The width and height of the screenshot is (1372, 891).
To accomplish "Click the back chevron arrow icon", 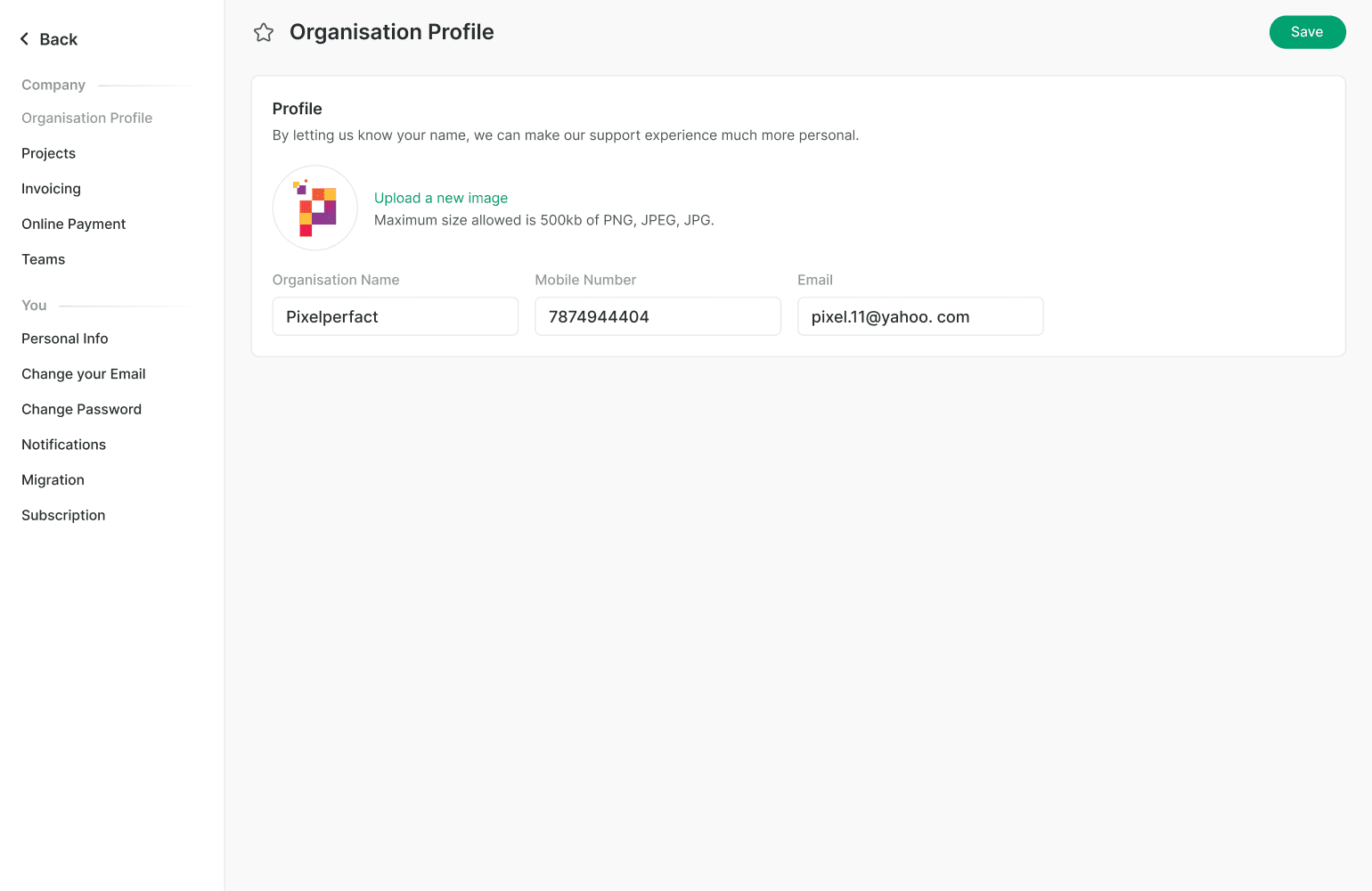I will point(25,39).
